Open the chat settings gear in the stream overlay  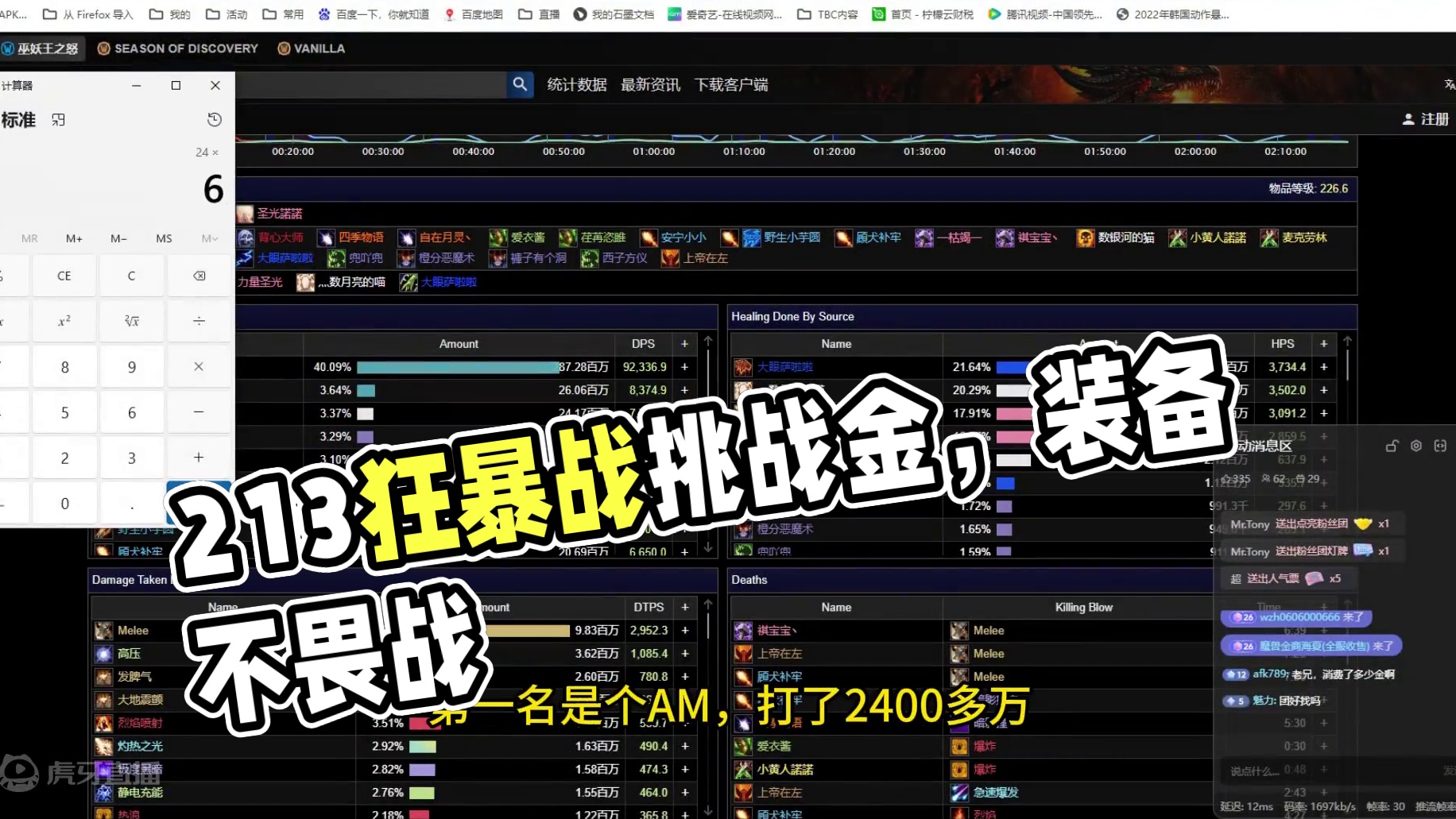coord(1415,446)
